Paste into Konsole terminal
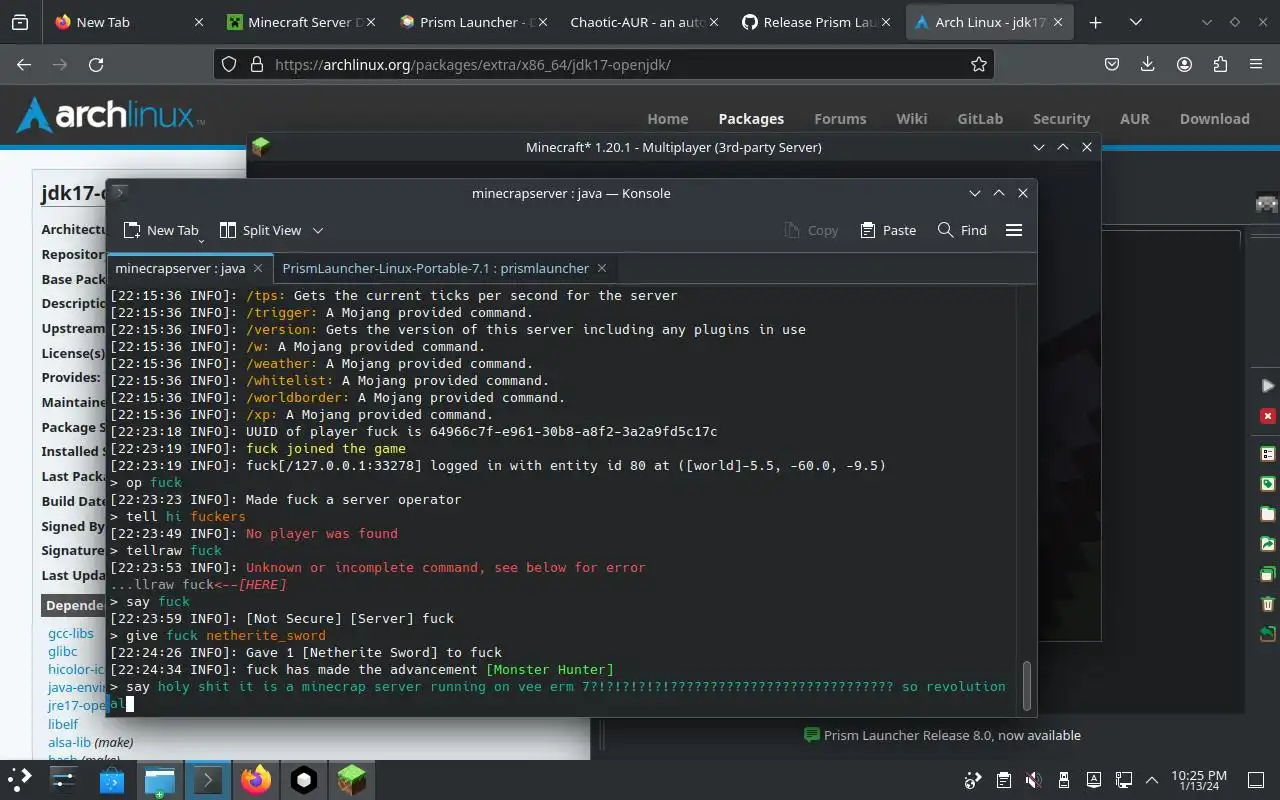Screen dimensions: 1280x800 [888, 230]
